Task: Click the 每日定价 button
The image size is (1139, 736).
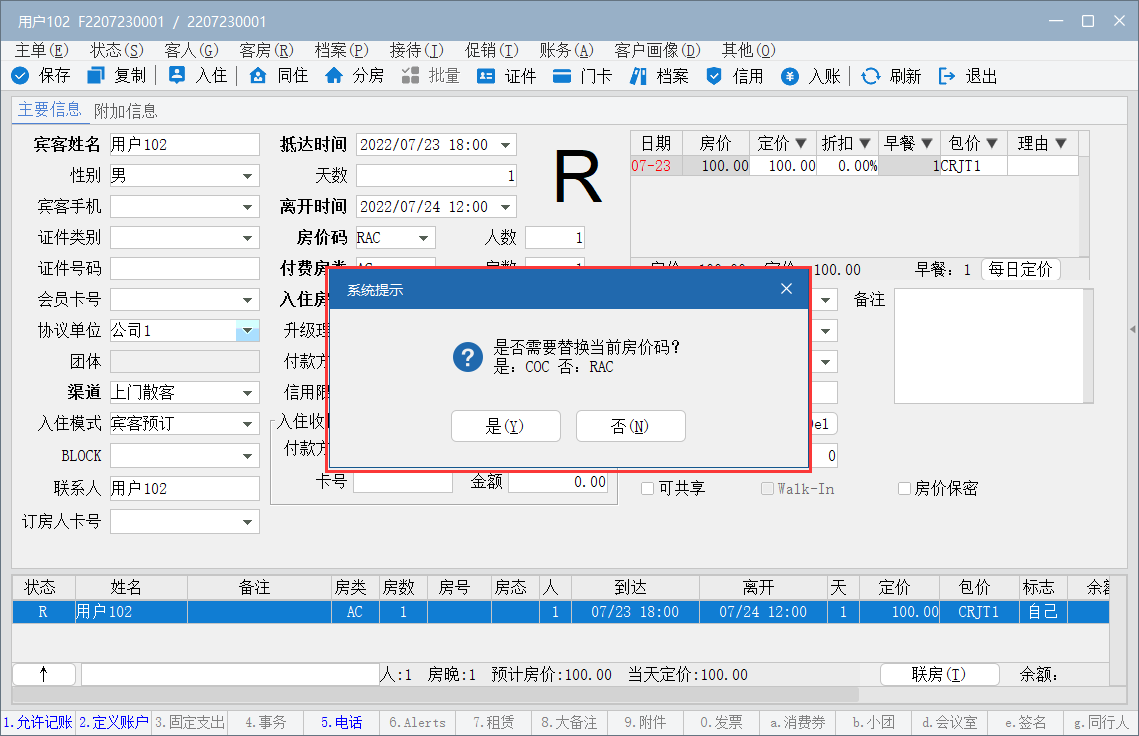Action: [x=1021, y=270]
